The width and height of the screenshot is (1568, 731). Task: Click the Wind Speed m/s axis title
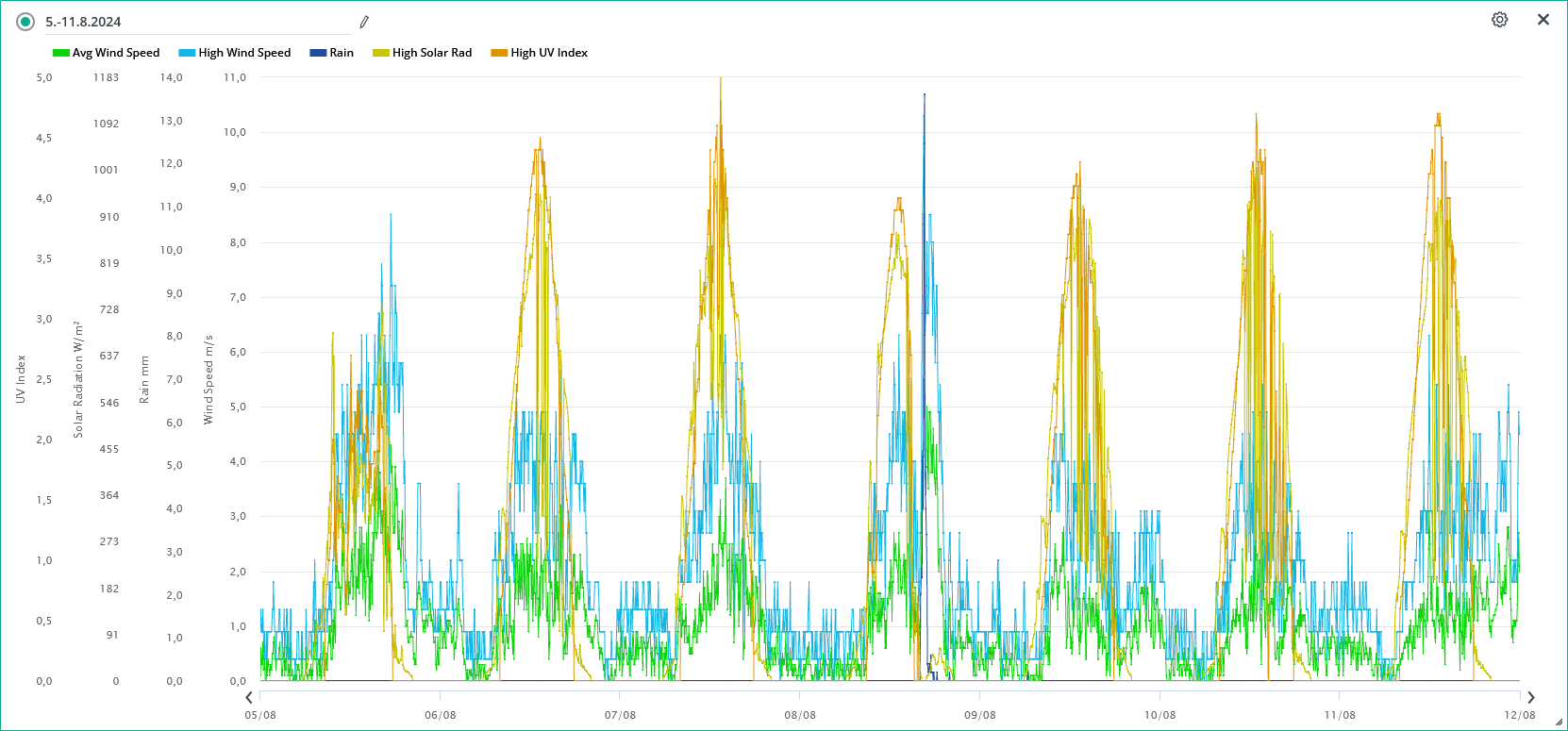(x=209, y=379)
